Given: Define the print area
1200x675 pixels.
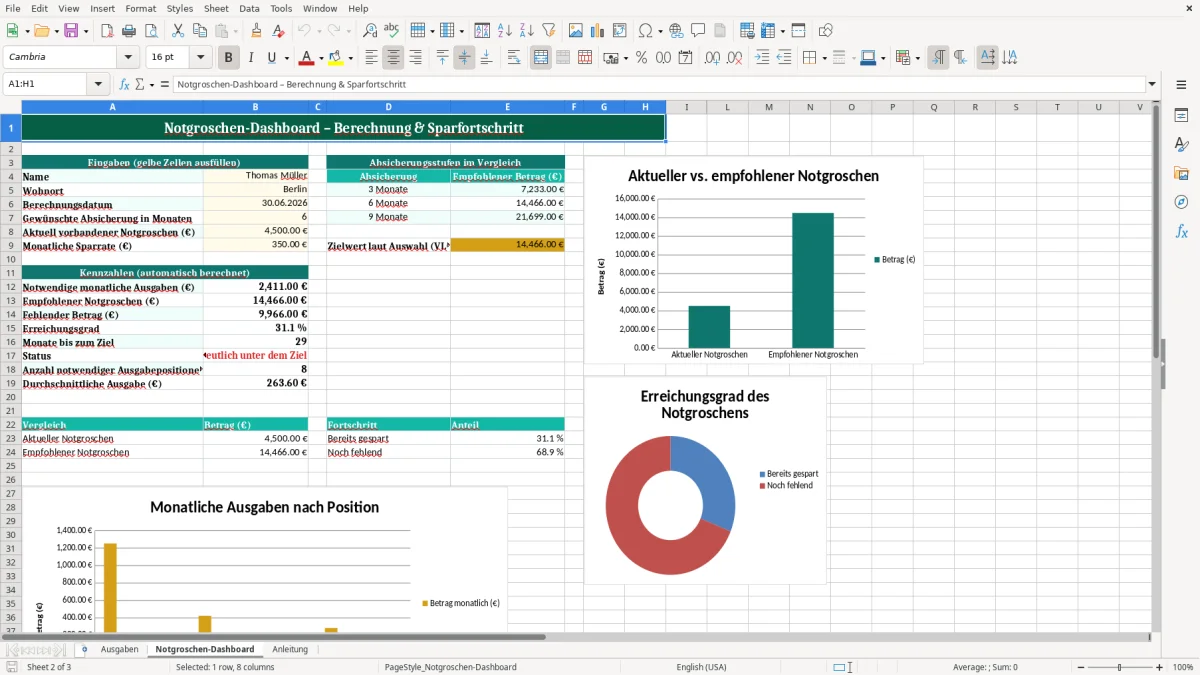Looking at the screenshot, I should pyautogui.click(x=748, y=31).
